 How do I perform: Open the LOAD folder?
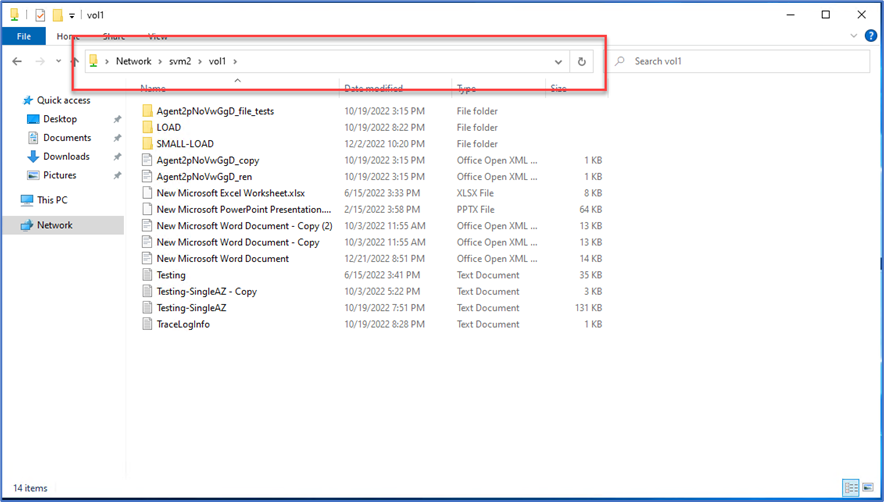click(169, 127)
